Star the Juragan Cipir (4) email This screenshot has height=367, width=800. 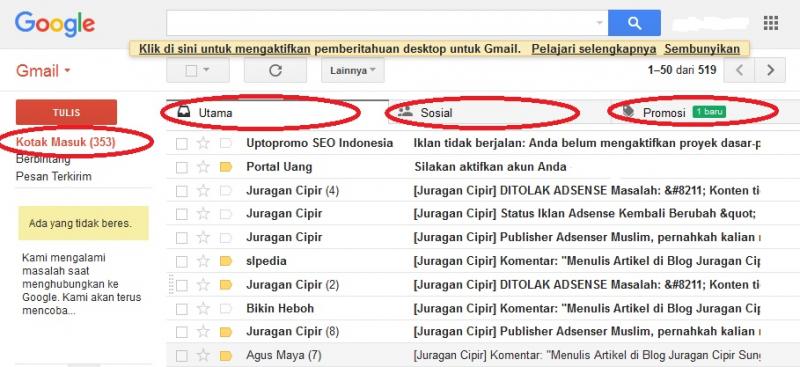point(203,191)
